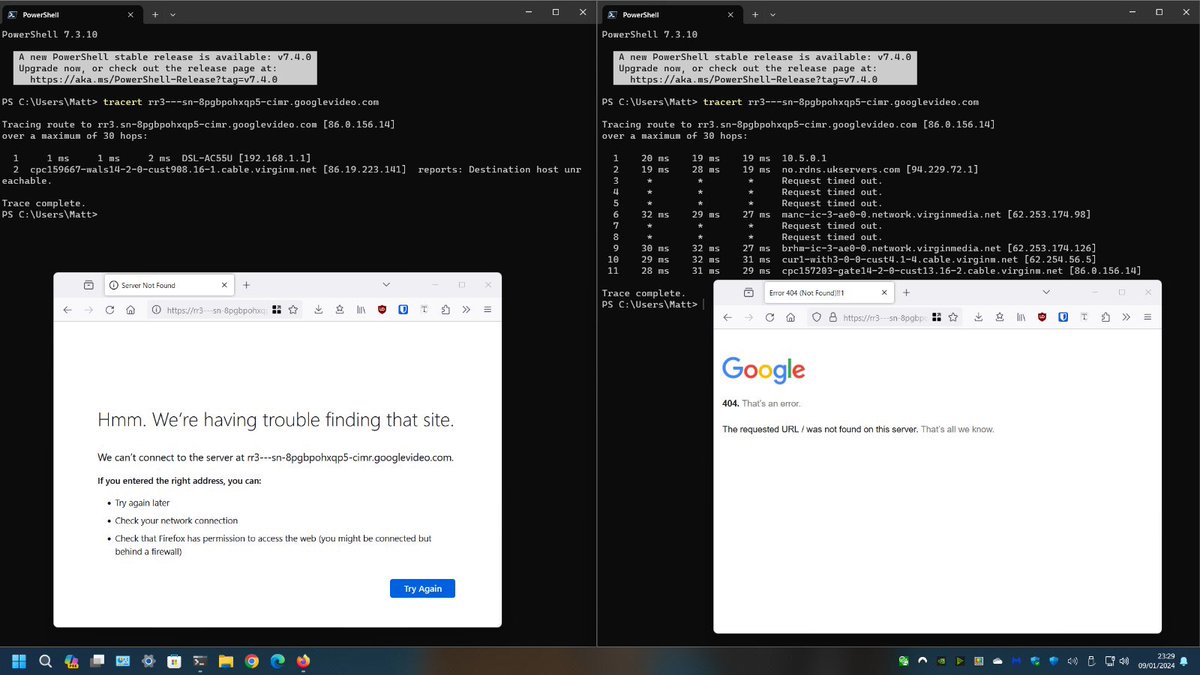
Task: Open Microsoft Edge from taskbar
Action: [x=277, y=661]
